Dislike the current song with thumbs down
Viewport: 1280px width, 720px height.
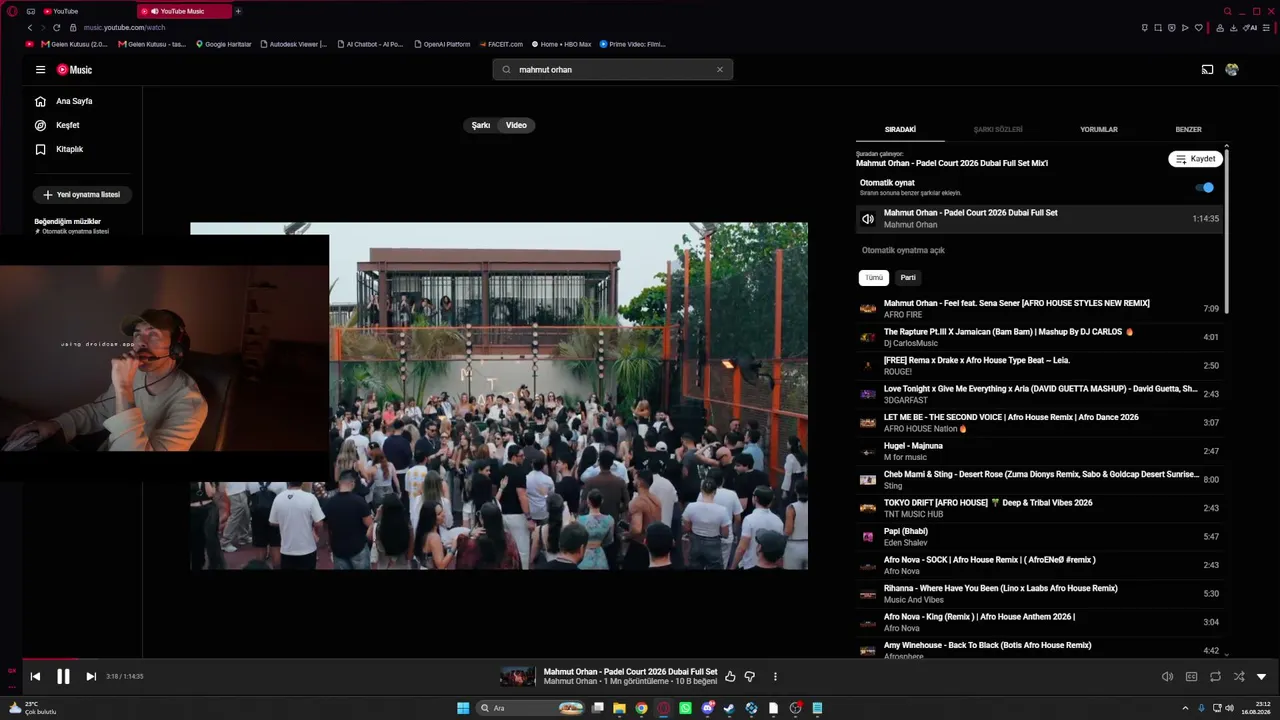[x=750, y=677]
